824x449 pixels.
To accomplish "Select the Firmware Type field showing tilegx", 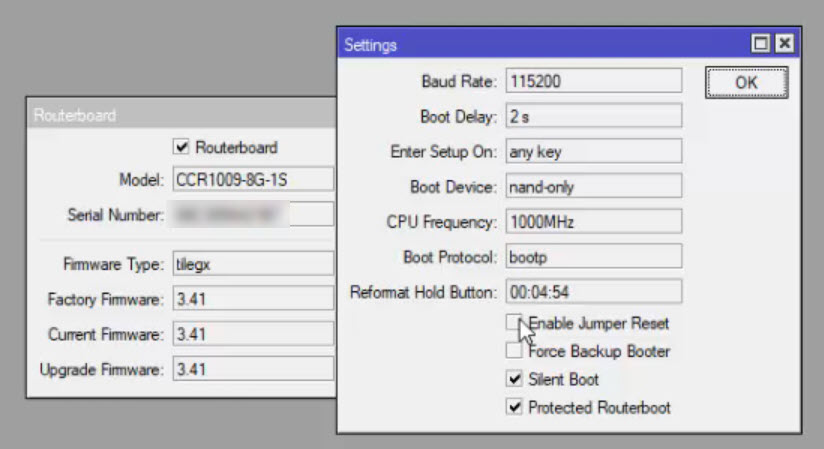I will point(253,264).
